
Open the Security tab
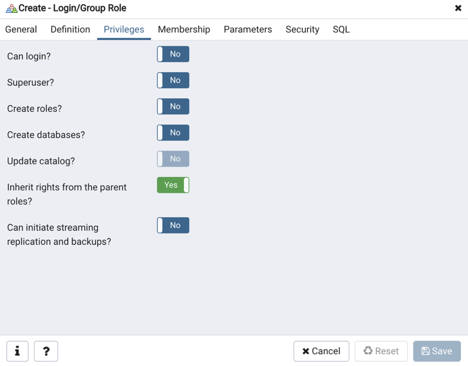[x=302, y=29]
